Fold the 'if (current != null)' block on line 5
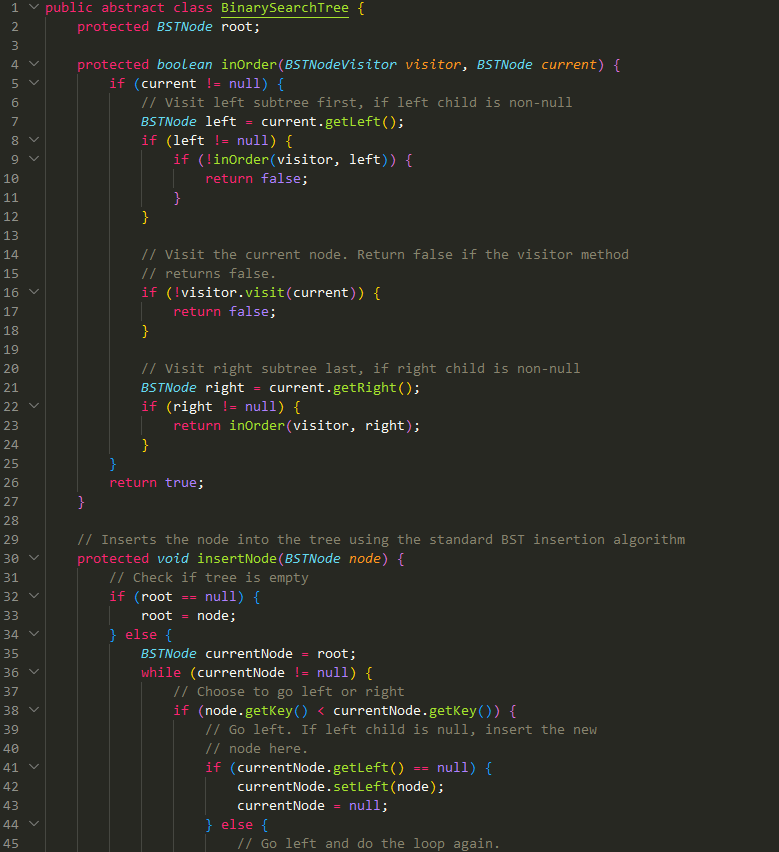Viewport: 779px width, 852px height. coord(34,83)
